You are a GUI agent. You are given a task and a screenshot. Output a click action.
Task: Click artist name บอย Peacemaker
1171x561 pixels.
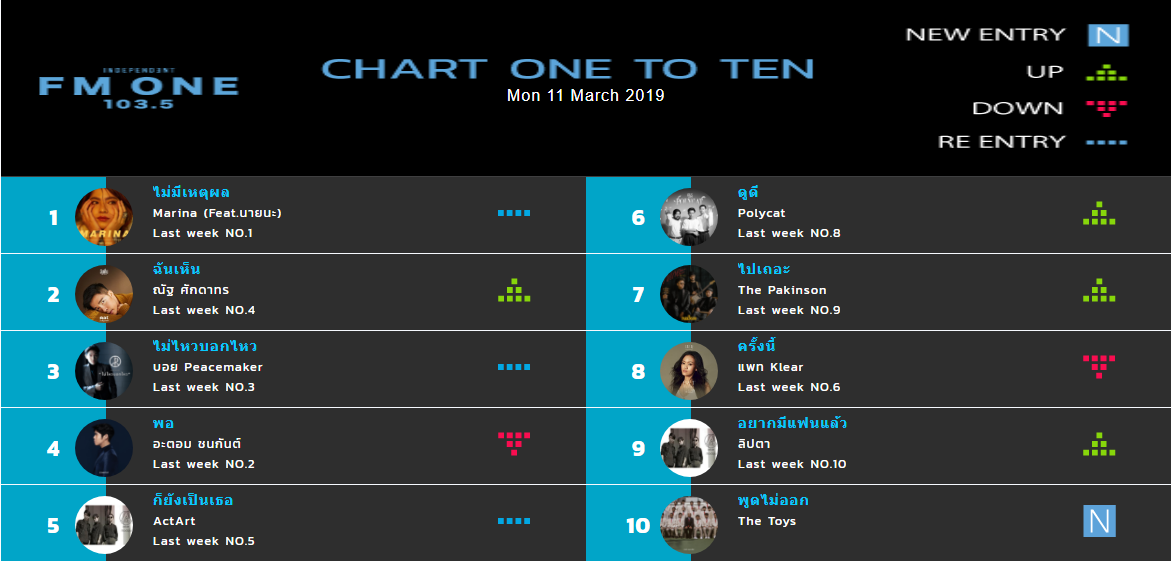point(208,367)
